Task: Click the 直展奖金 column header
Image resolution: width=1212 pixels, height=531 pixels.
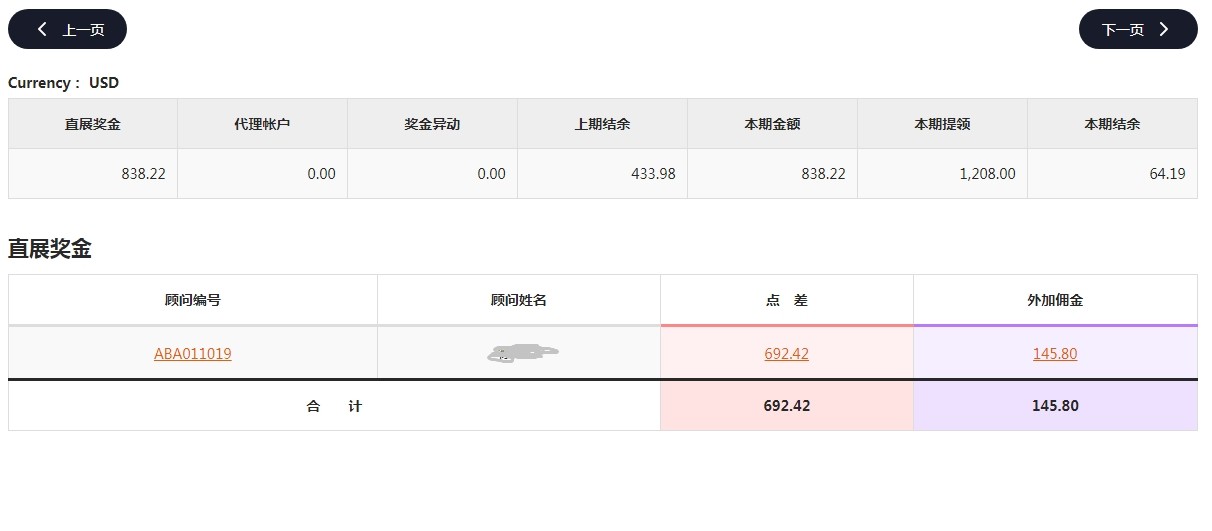Action: coord(93,124)
